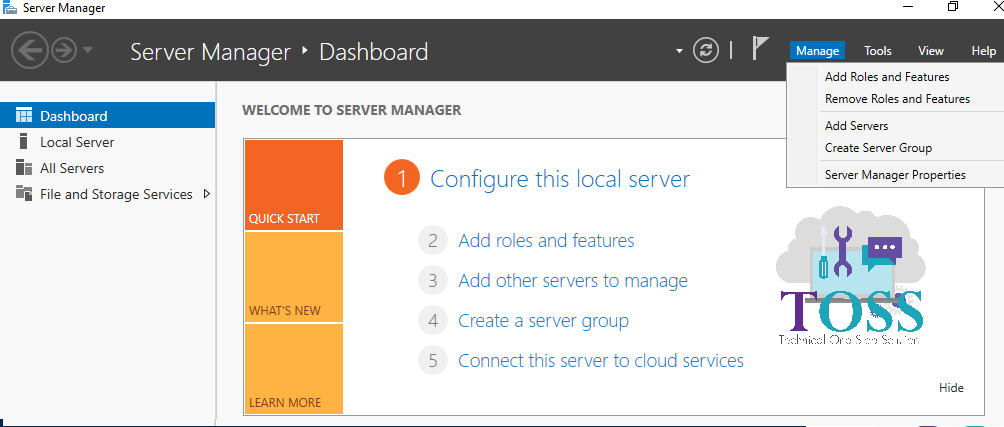
Task: Restore down the Server Manager window
Action: pos(953,7)
